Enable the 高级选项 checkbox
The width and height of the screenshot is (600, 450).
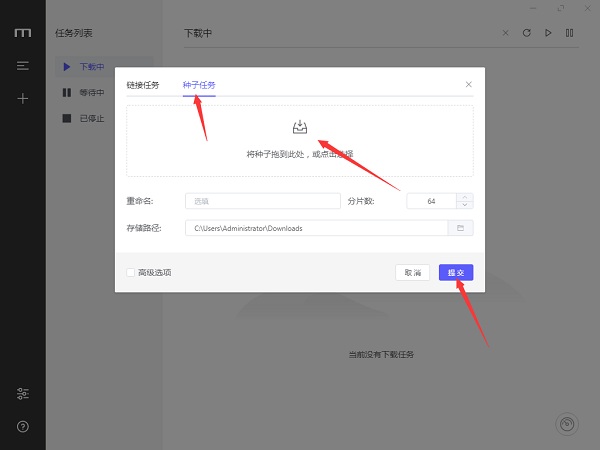click(x=131, y=272)
